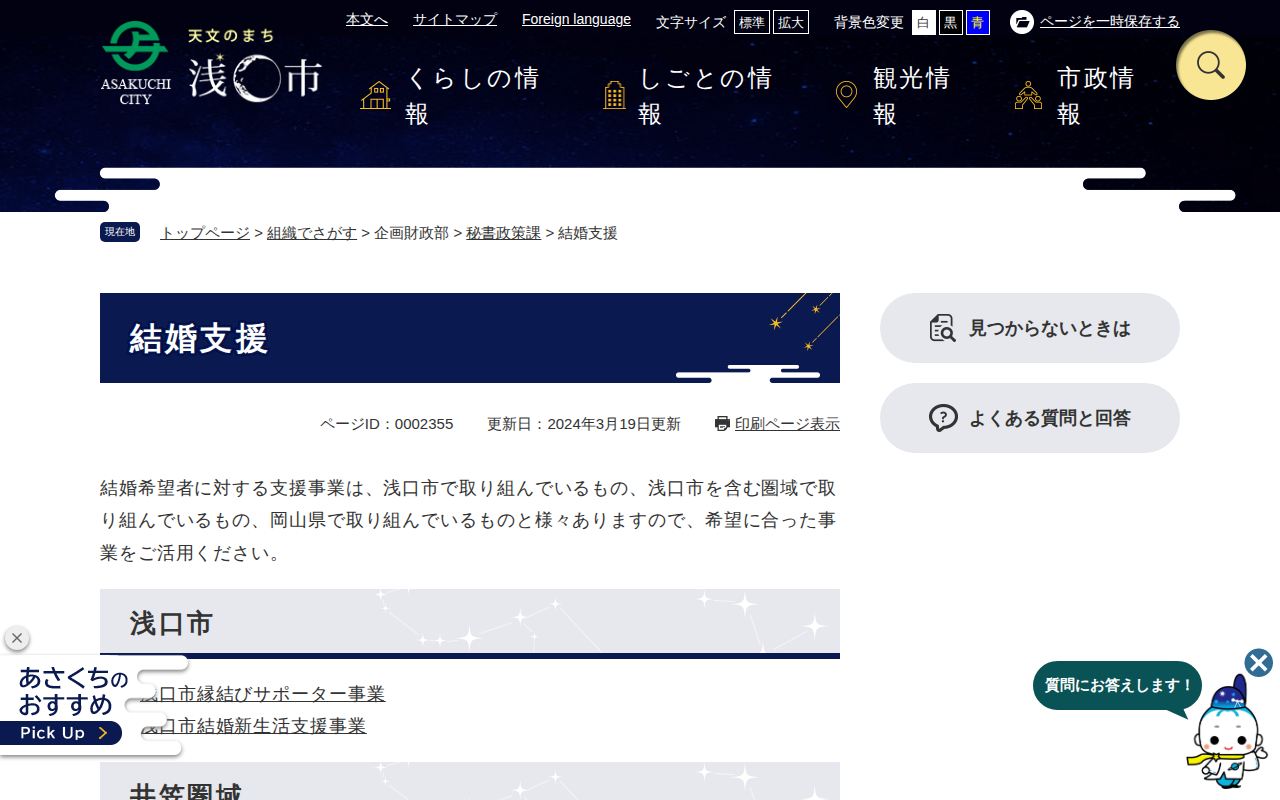
Task: Click ページを一時保存する link
Action: coord(1110,22)
